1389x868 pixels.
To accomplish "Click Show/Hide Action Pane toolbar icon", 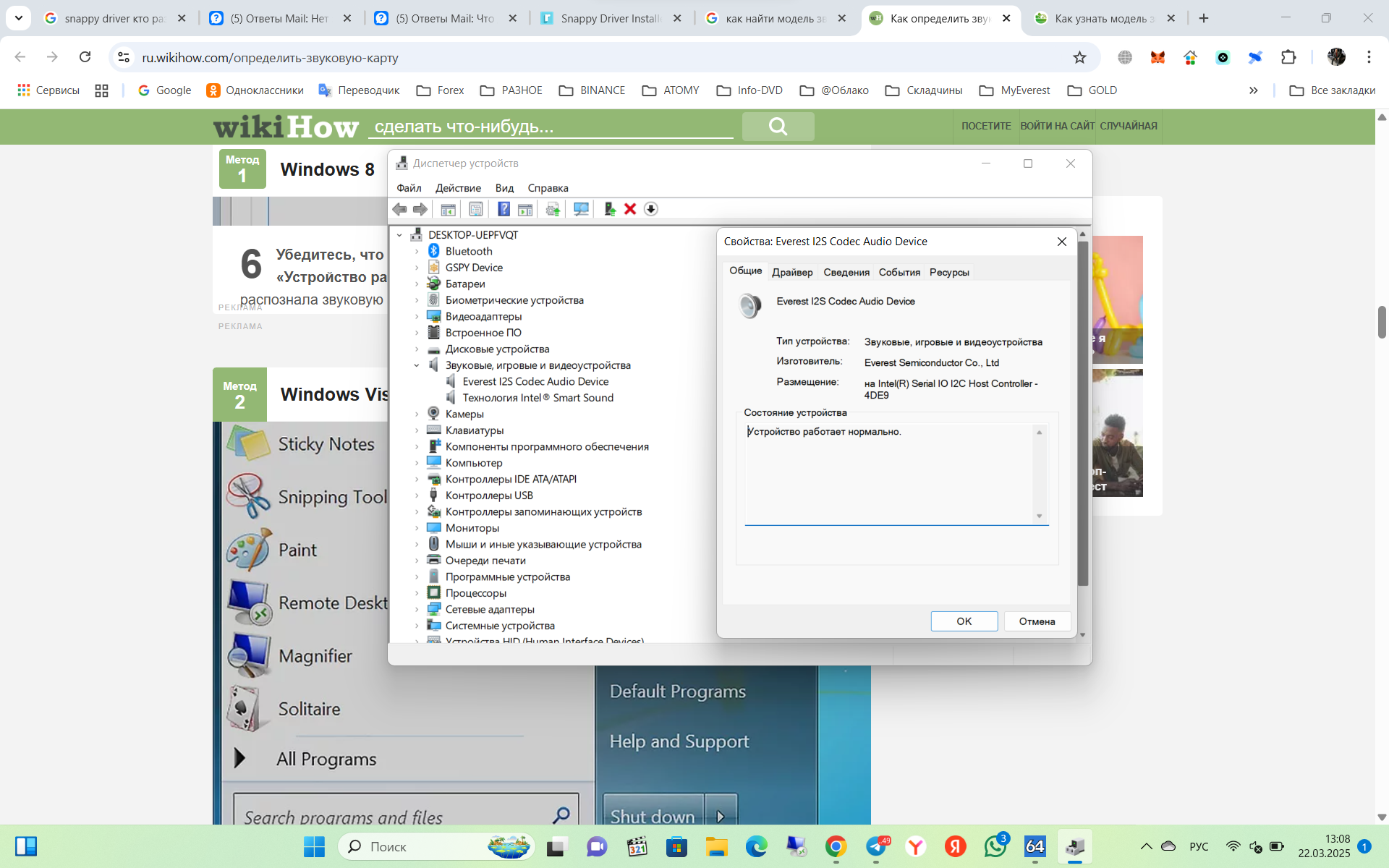I will (525, 209).
